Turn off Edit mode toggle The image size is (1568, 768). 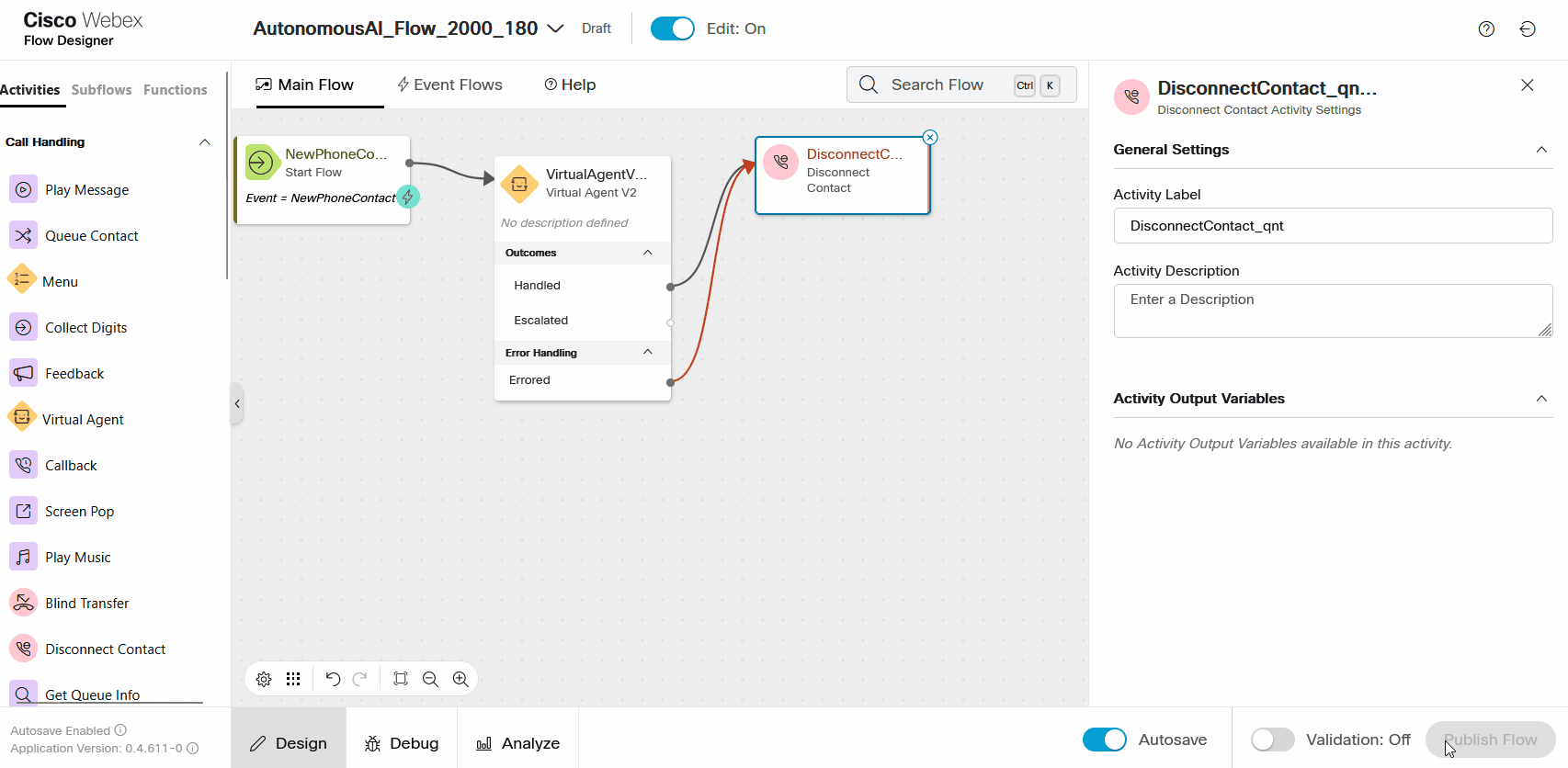(672, 29)
